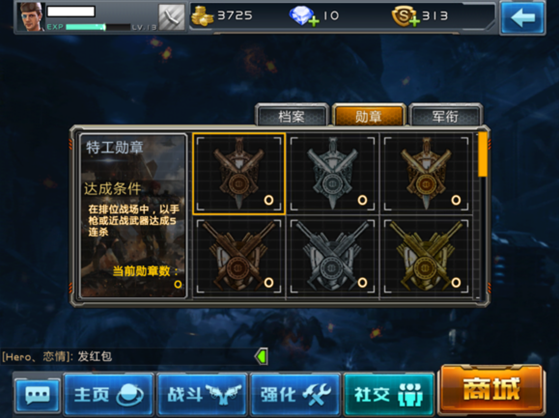Open the 社交 social button
559x418 pixels.
pyautogui.click(x=389, y=395)
